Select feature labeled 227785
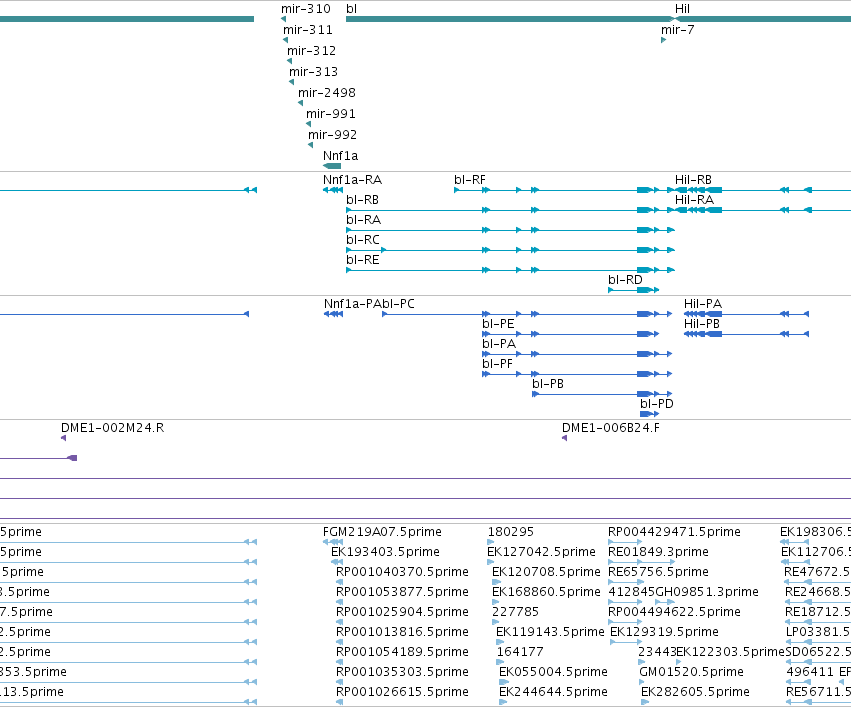The image size is (851, 707). pos(496,622)
